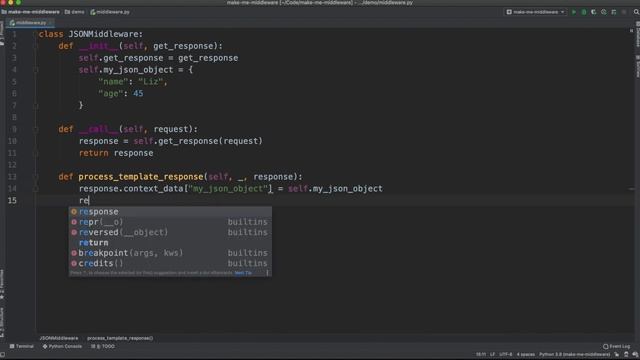
Task: Click 'process_template_response' function name on line 13
Action: [x=141, y=177]
